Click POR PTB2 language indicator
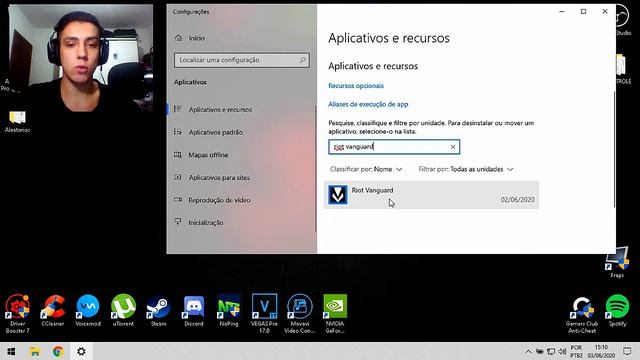Image resolution: width=640 pixels, height=360 pixels. (x=576, y=351)
